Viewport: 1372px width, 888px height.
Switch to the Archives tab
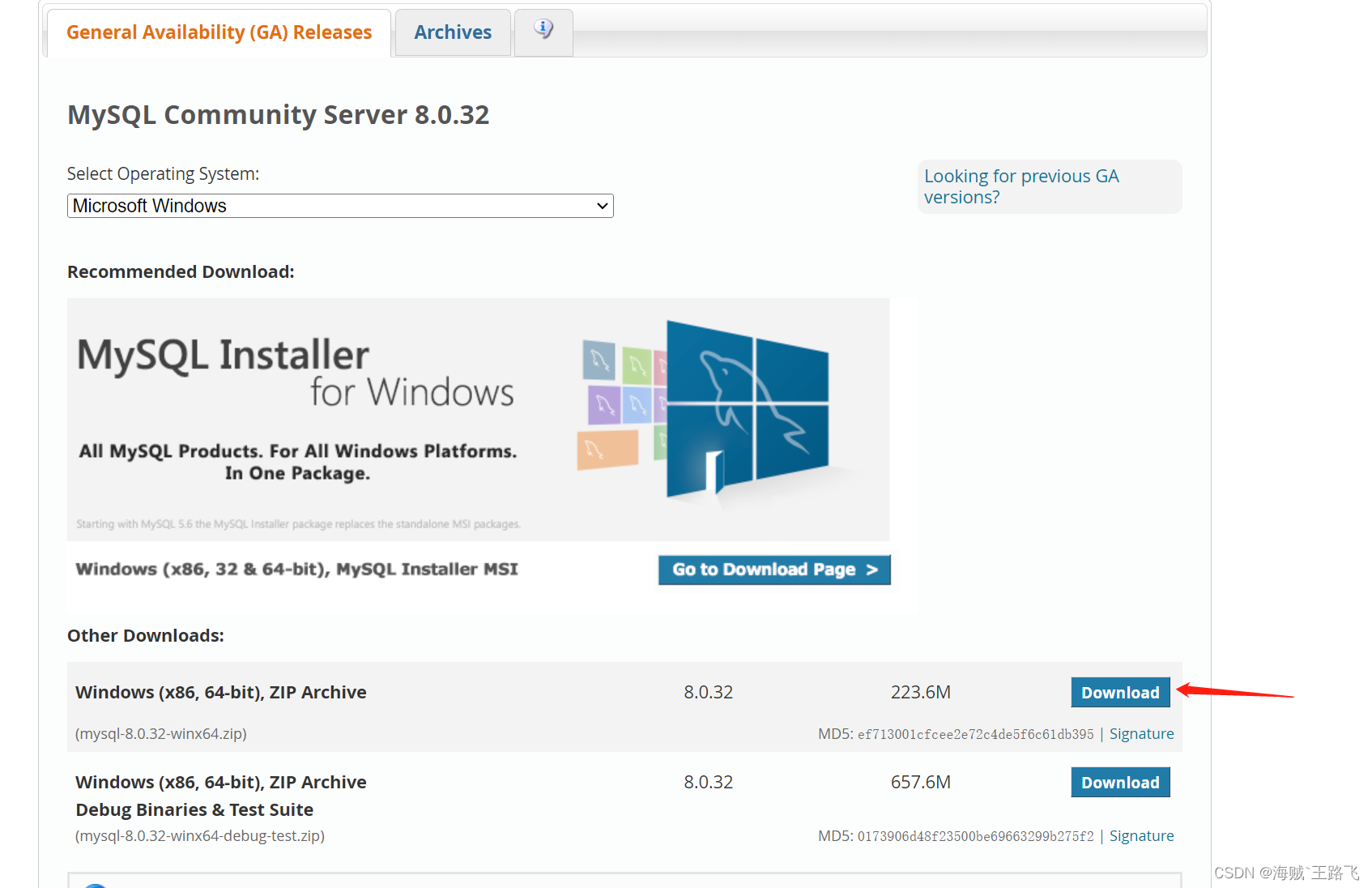click(x=453, y=32)
